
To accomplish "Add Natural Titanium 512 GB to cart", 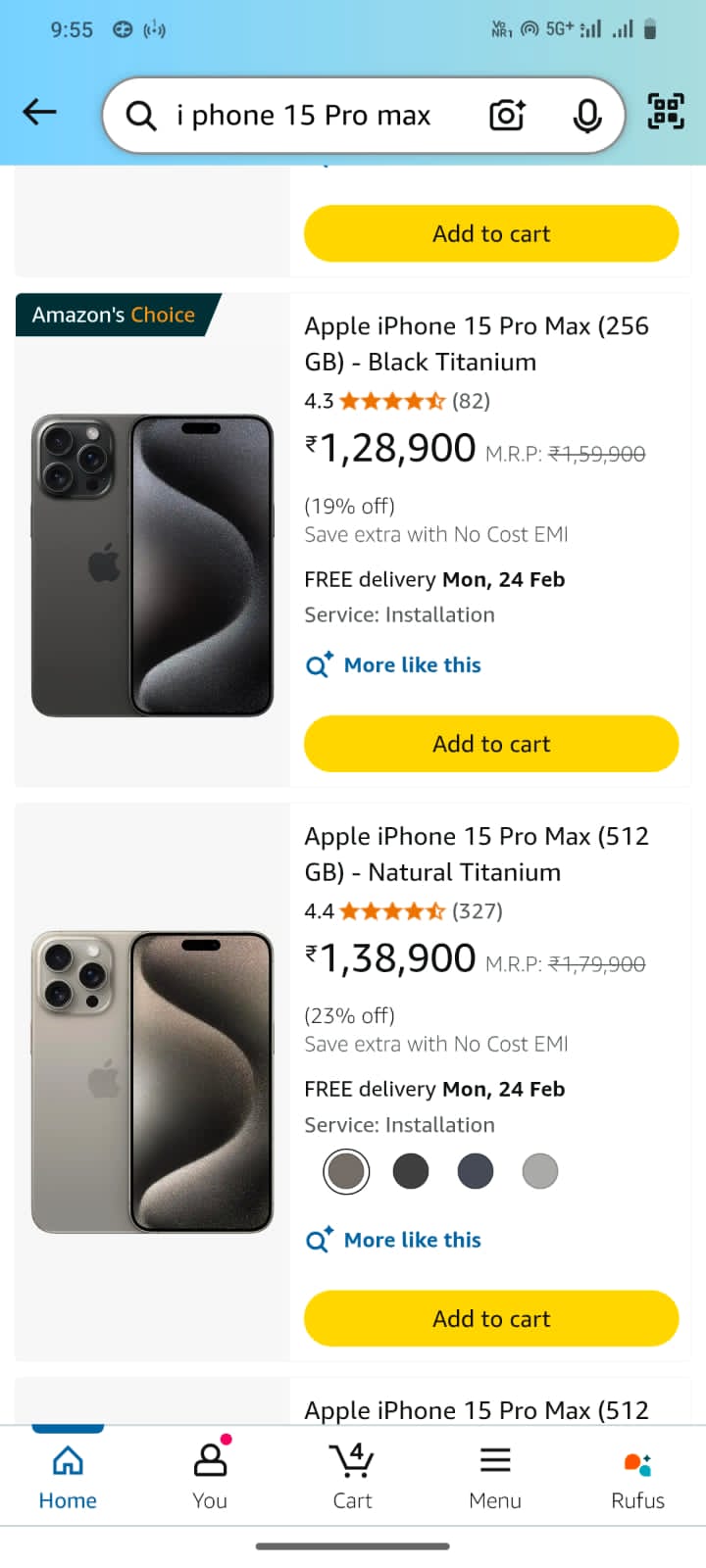I will click(491, 1318).
